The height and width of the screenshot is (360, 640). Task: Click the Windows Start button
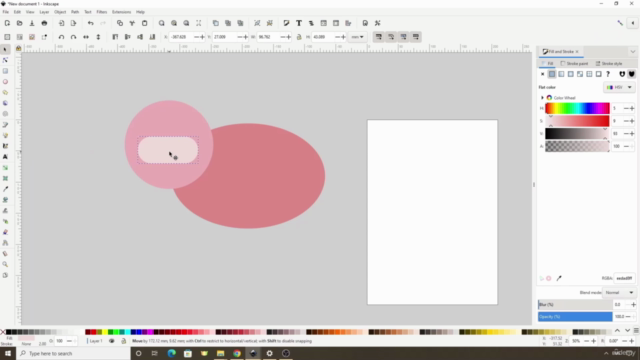(x=8, y=353)
